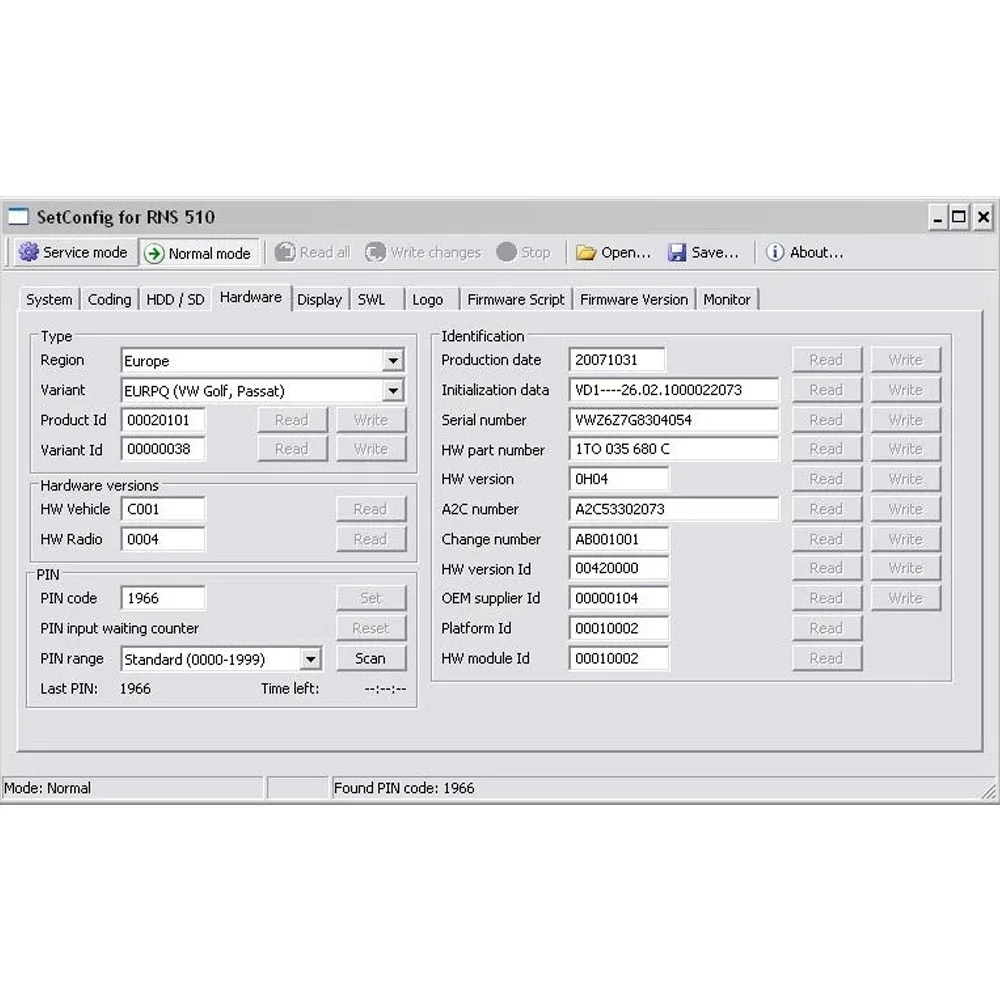This screenshot has height=1000, width=1000.
Task: Click Read all toolbar button
Action: coord(312,253)
